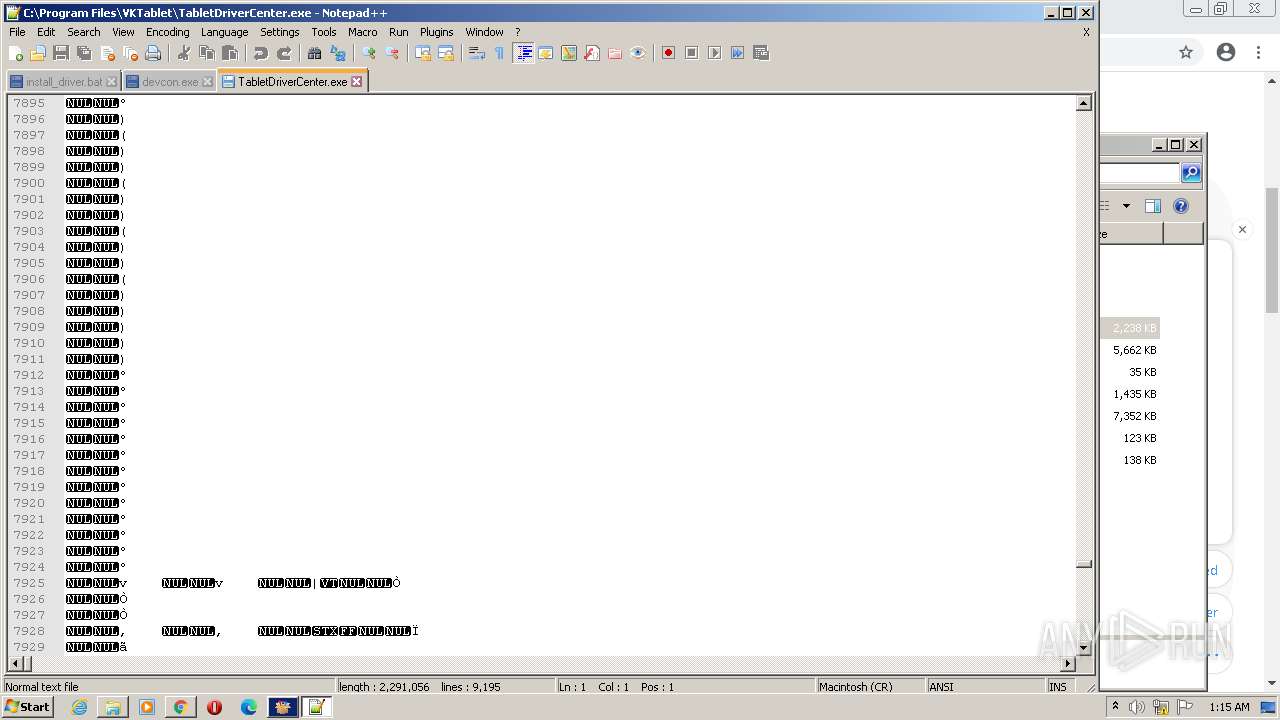Open the Search menu

tap(84, 32)
